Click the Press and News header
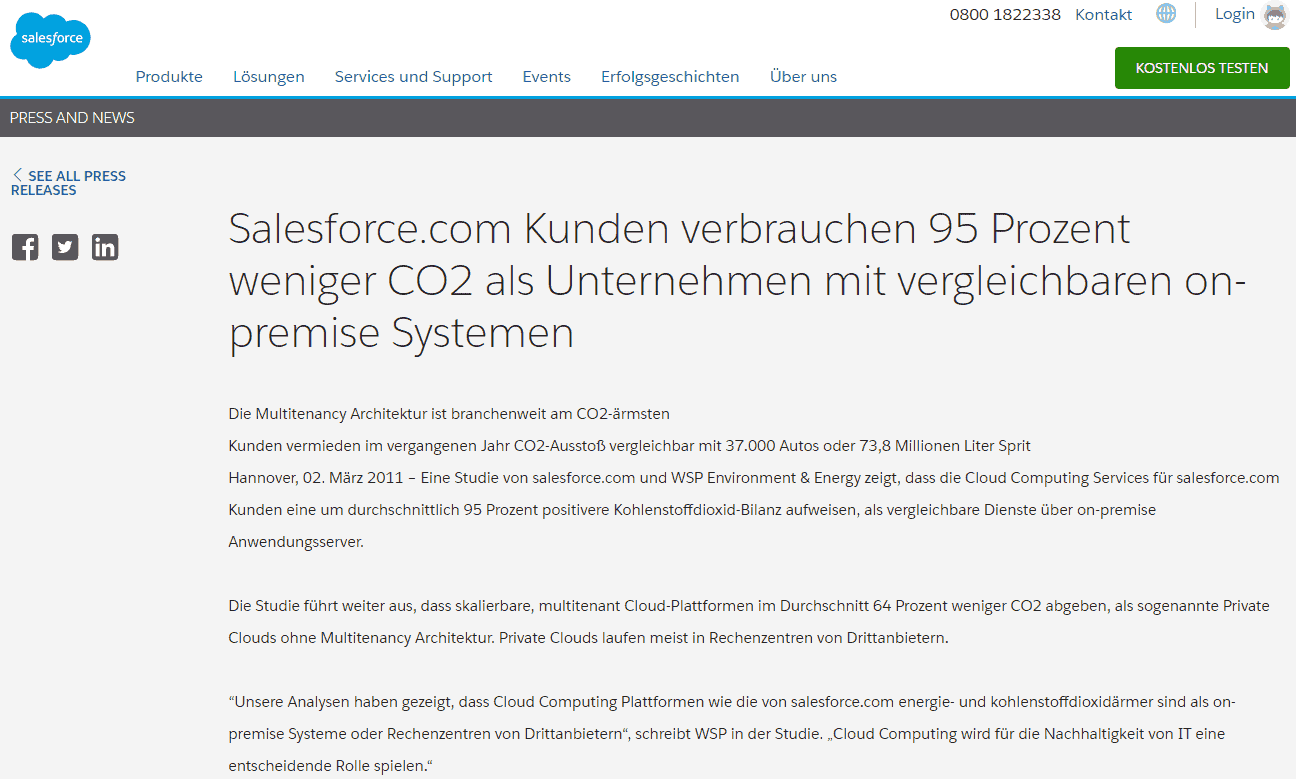This screenshot has width=1296, height=779. 72,118
